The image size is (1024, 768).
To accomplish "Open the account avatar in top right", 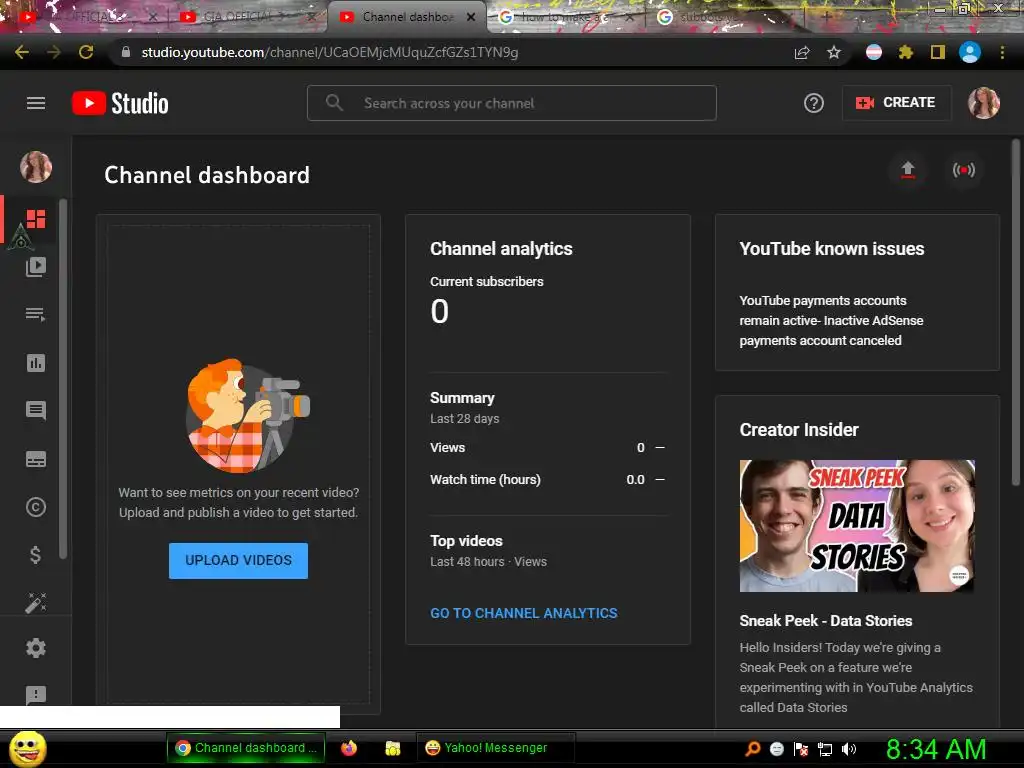I will point(984,103).
